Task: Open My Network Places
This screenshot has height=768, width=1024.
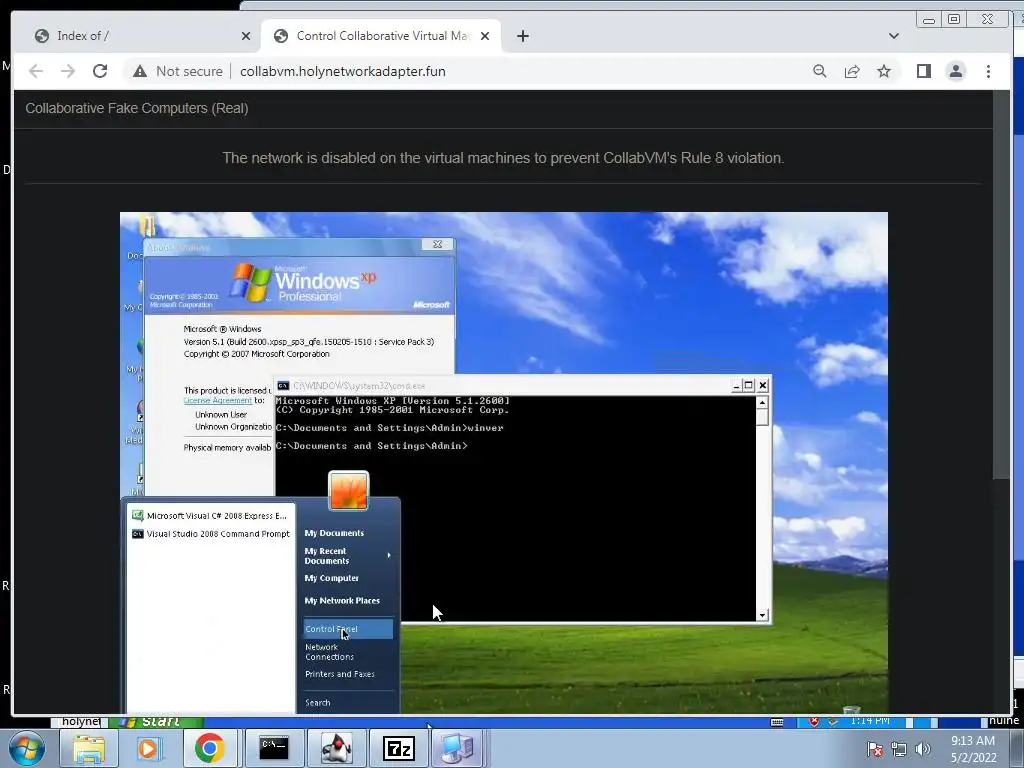Action: coord(342,600)
